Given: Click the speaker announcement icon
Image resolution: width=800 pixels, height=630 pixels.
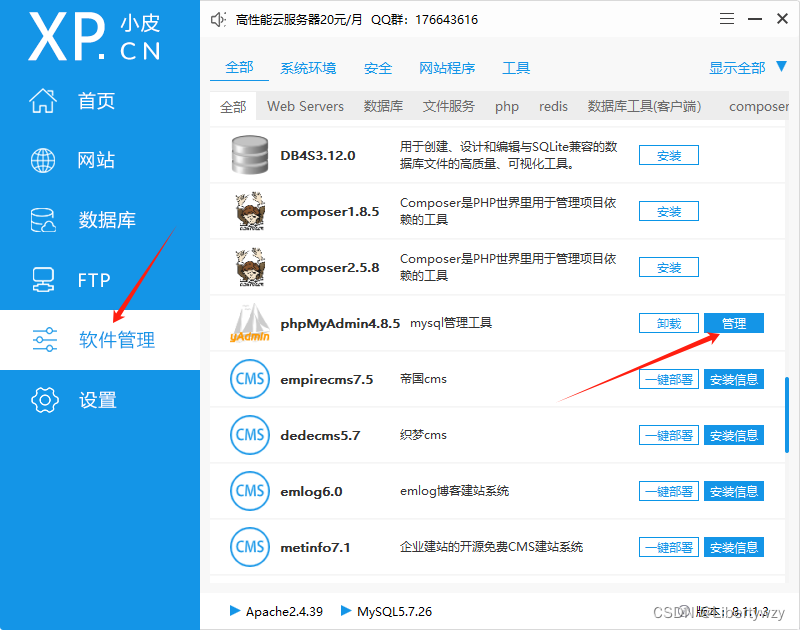Looking at the screenshot, I should (x=218, y=20).
